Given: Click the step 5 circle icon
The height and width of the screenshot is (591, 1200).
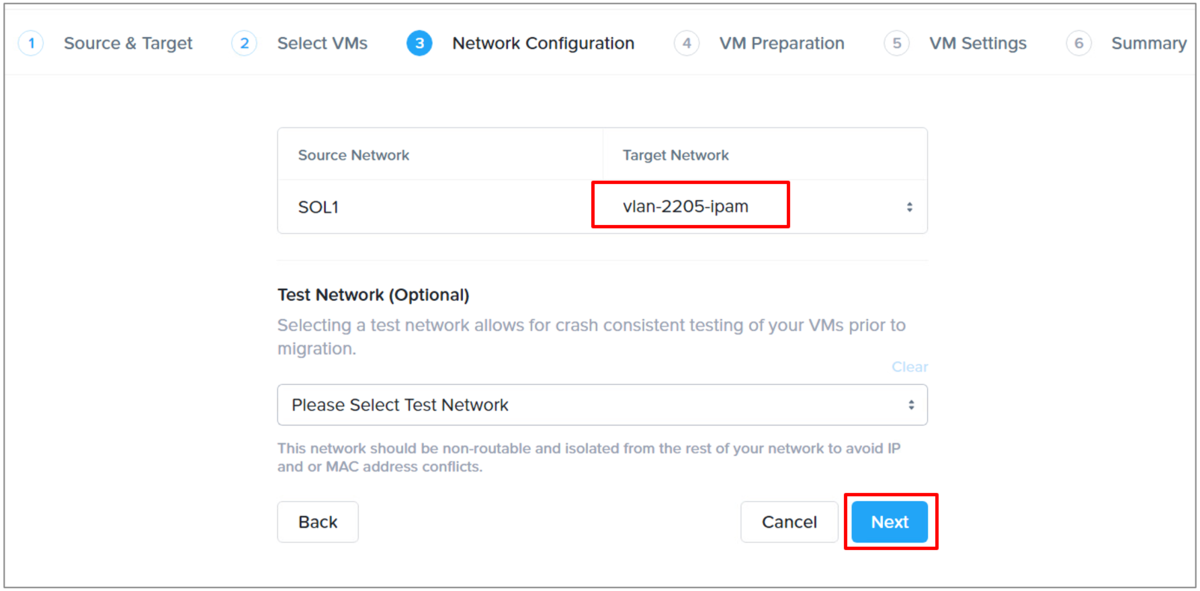Looking at the screenshot, I should click(x=896, y=43).
